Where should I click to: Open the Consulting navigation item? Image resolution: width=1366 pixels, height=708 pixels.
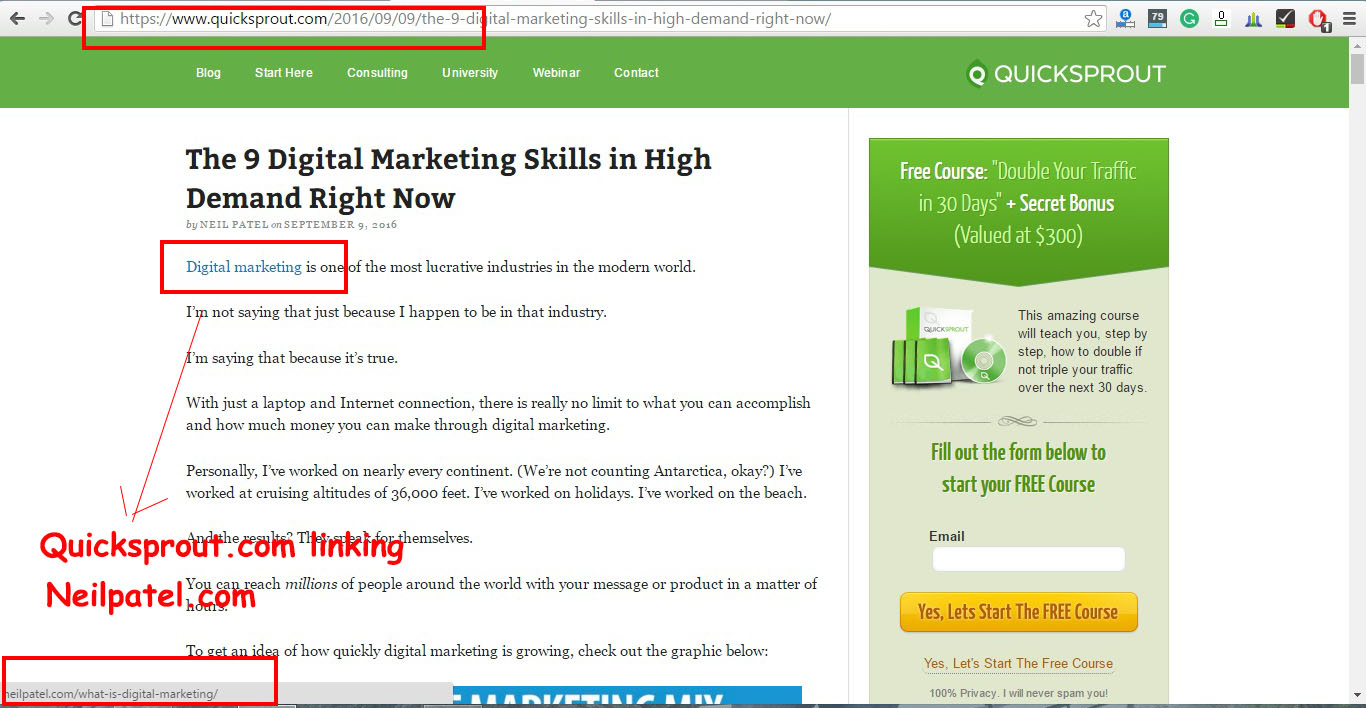point(377,73)
